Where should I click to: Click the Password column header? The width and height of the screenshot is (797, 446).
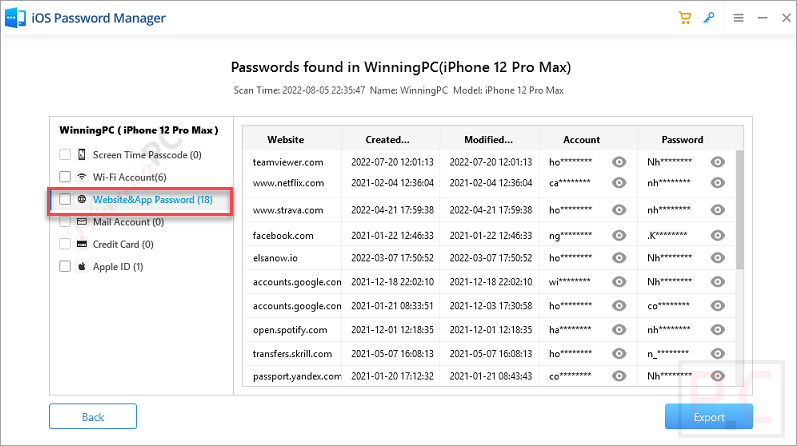(x=682, y=139)
